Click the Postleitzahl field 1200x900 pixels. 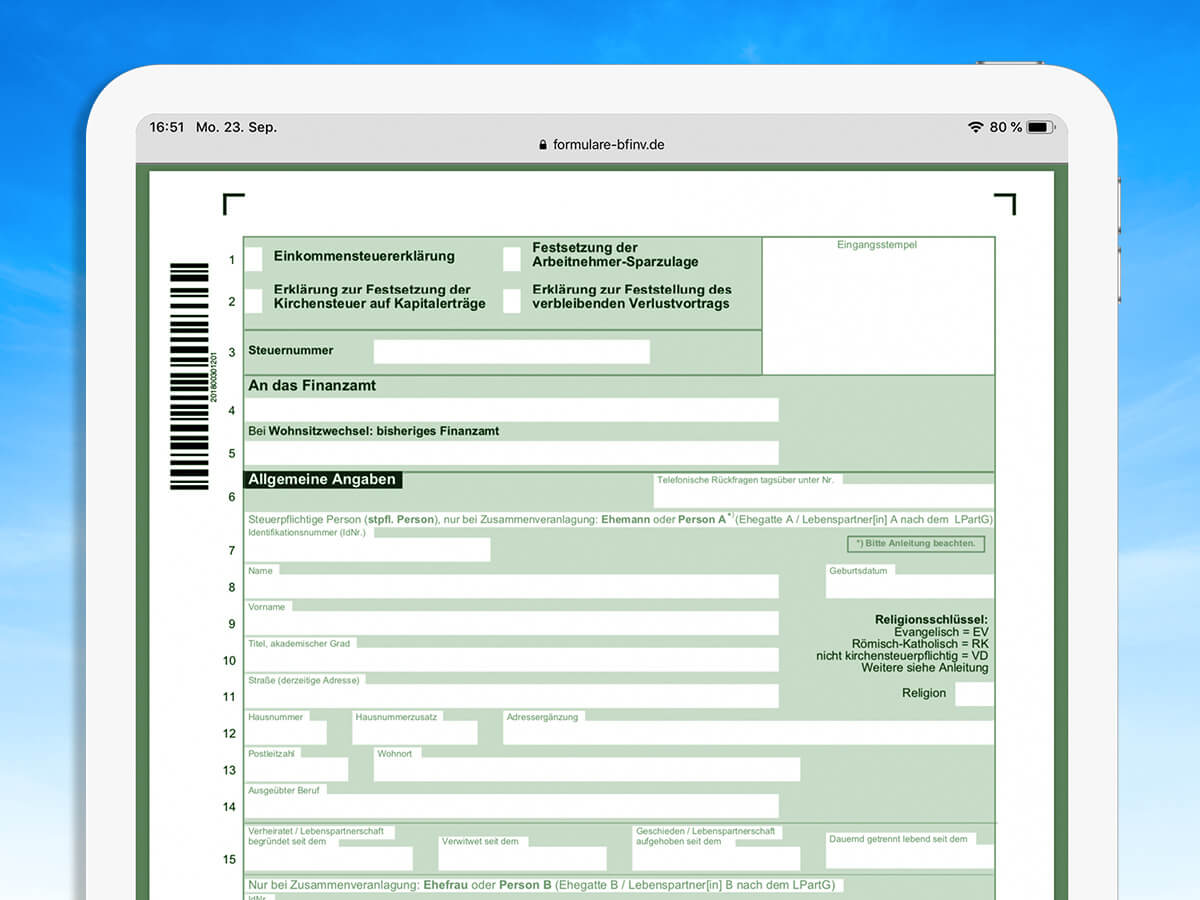tap(297, 770)
